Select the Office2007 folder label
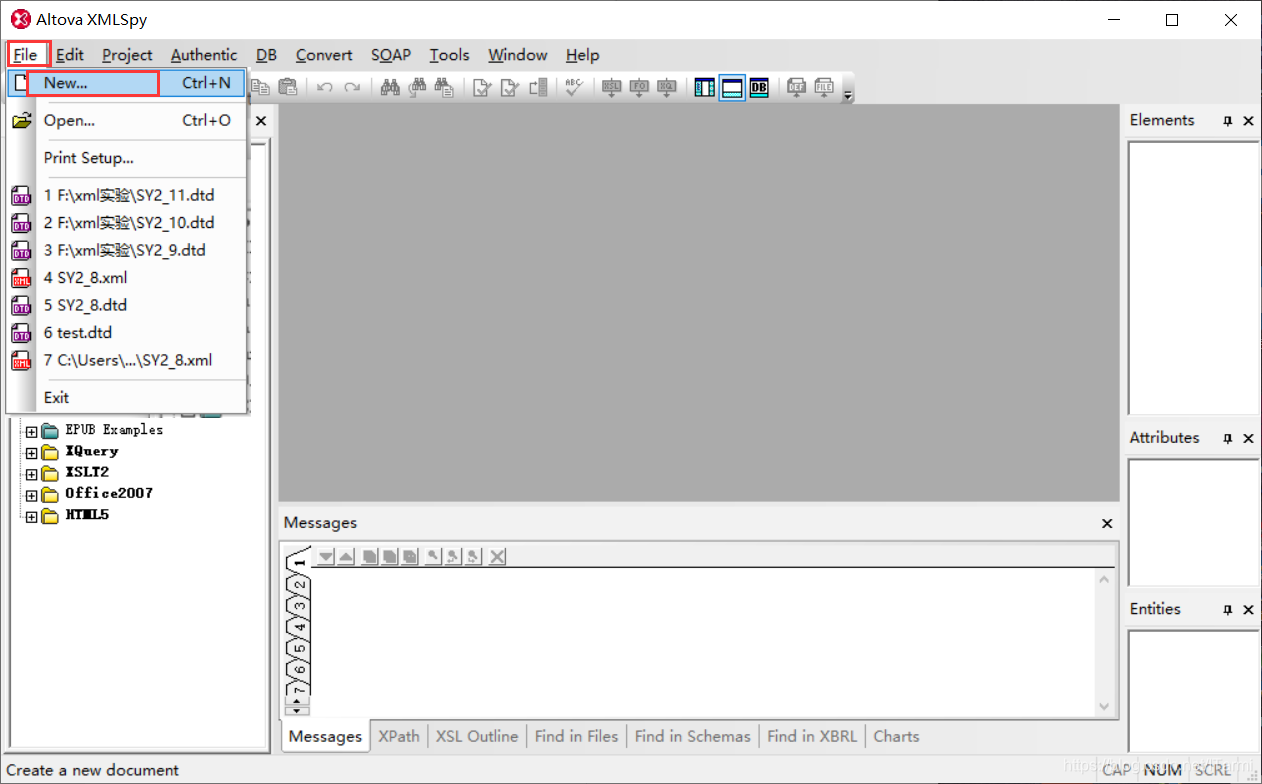Screen dimensions: 1262x784 click(x=109, y=493)
